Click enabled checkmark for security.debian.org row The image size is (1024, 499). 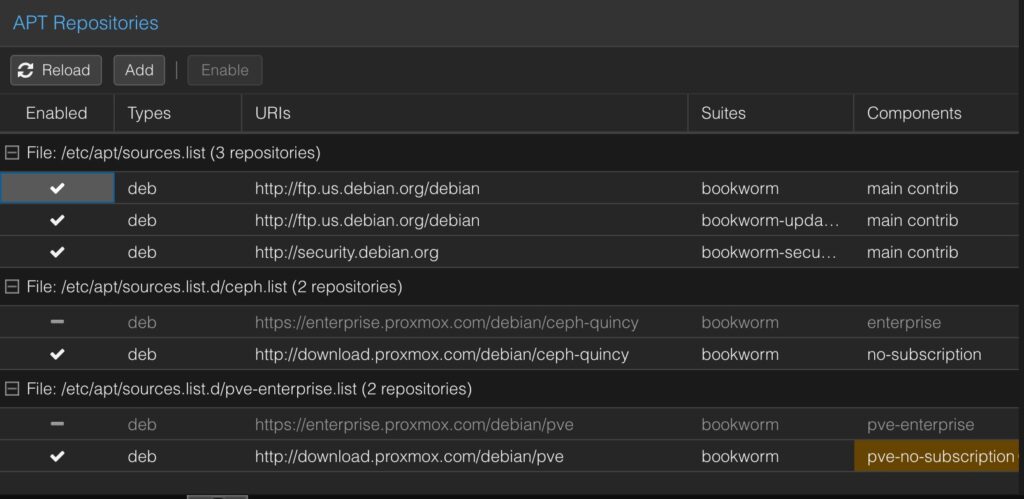point(57,253)
